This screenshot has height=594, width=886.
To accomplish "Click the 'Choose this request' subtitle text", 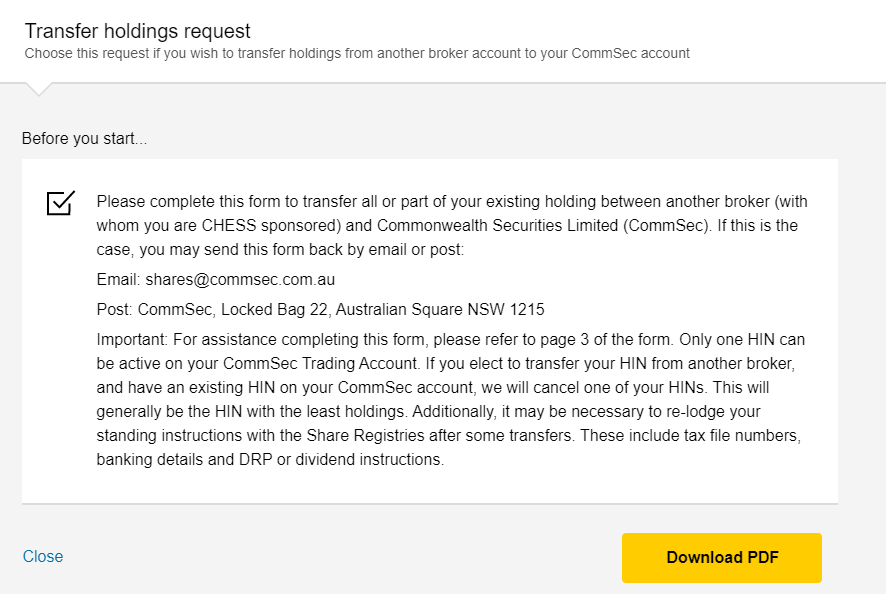I will pos(357,53).
